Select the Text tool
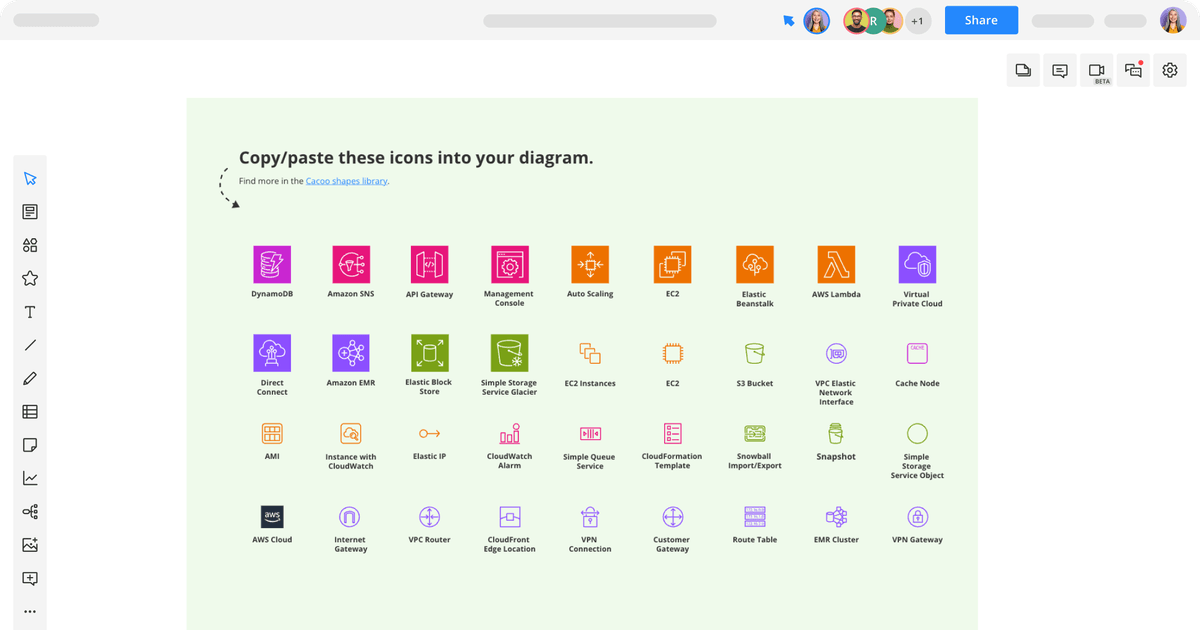The image size is (1200, 630). point(30,311)
